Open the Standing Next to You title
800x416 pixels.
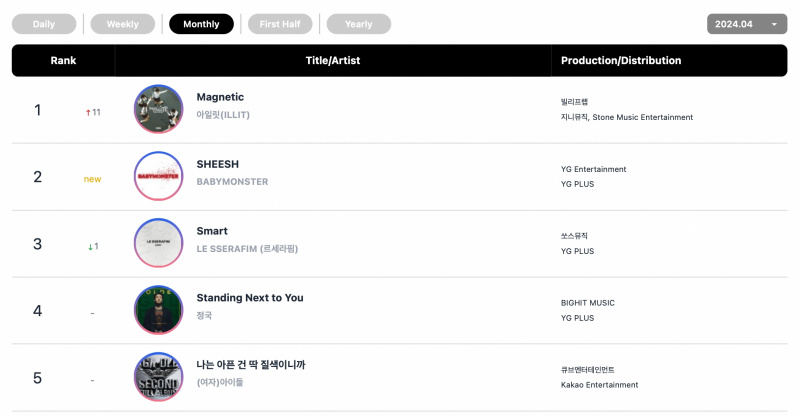pyautogui.click(x=249, y=298)
